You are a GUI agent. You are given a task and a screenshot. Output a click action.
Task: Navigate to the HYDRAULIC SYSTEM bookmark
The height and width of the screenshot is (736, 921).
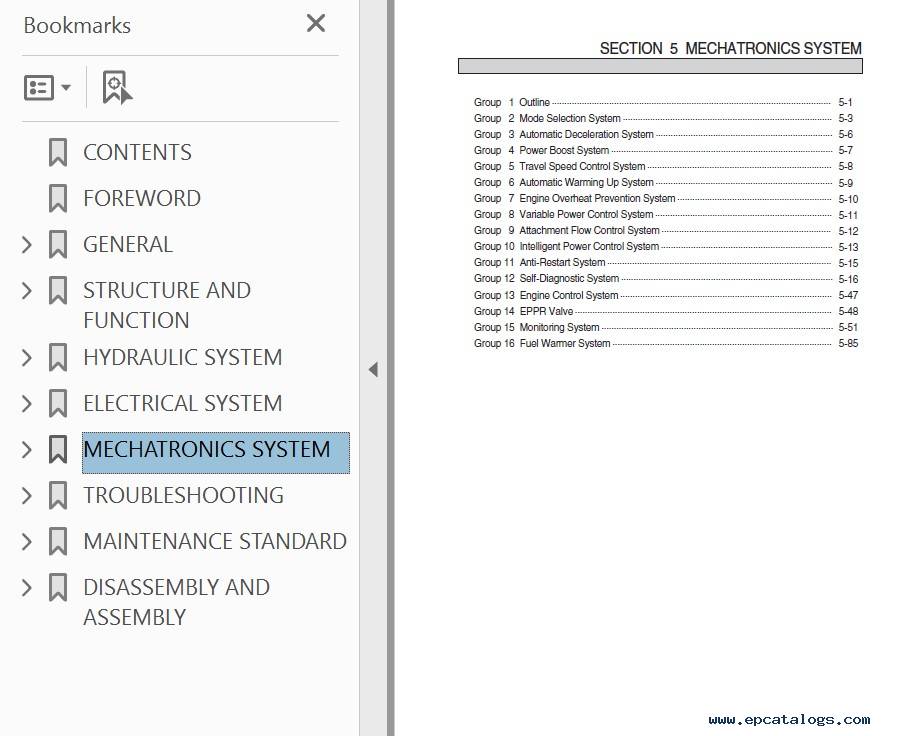(x=183, y=357)
